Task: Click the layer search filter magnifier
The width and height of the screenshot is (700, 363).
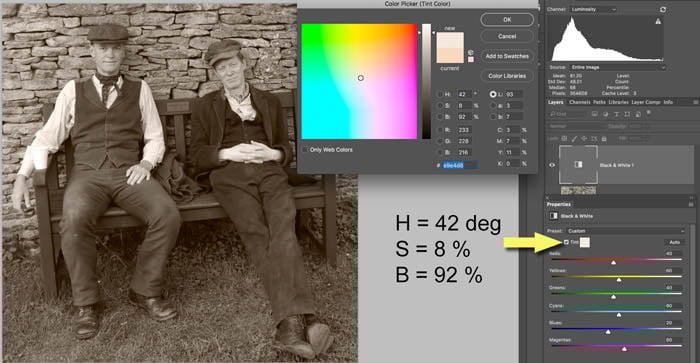Action: point(553,114)
